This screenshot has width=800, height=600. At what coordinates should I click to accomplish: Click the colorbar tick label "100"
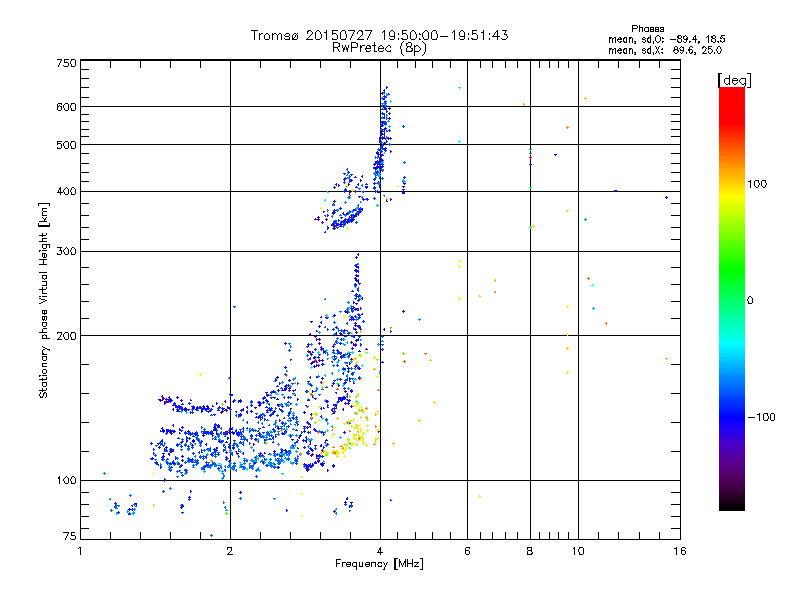click(x=757, y=184)
